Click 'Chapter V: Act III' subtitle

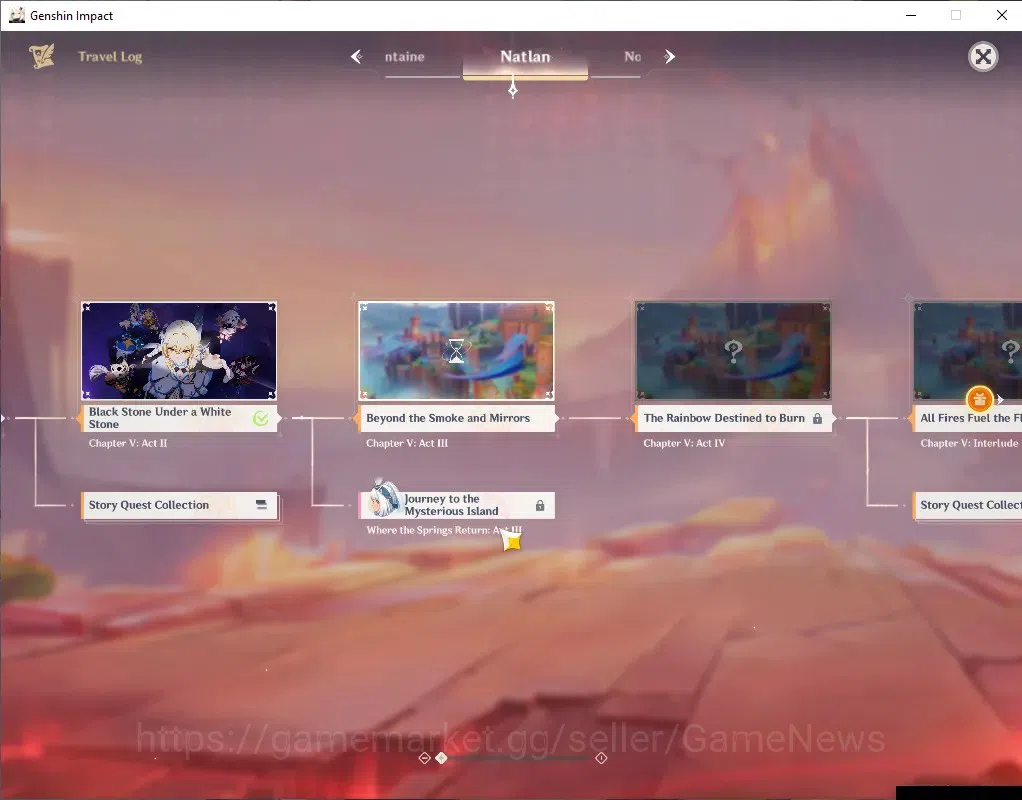(x=407, y=443)
